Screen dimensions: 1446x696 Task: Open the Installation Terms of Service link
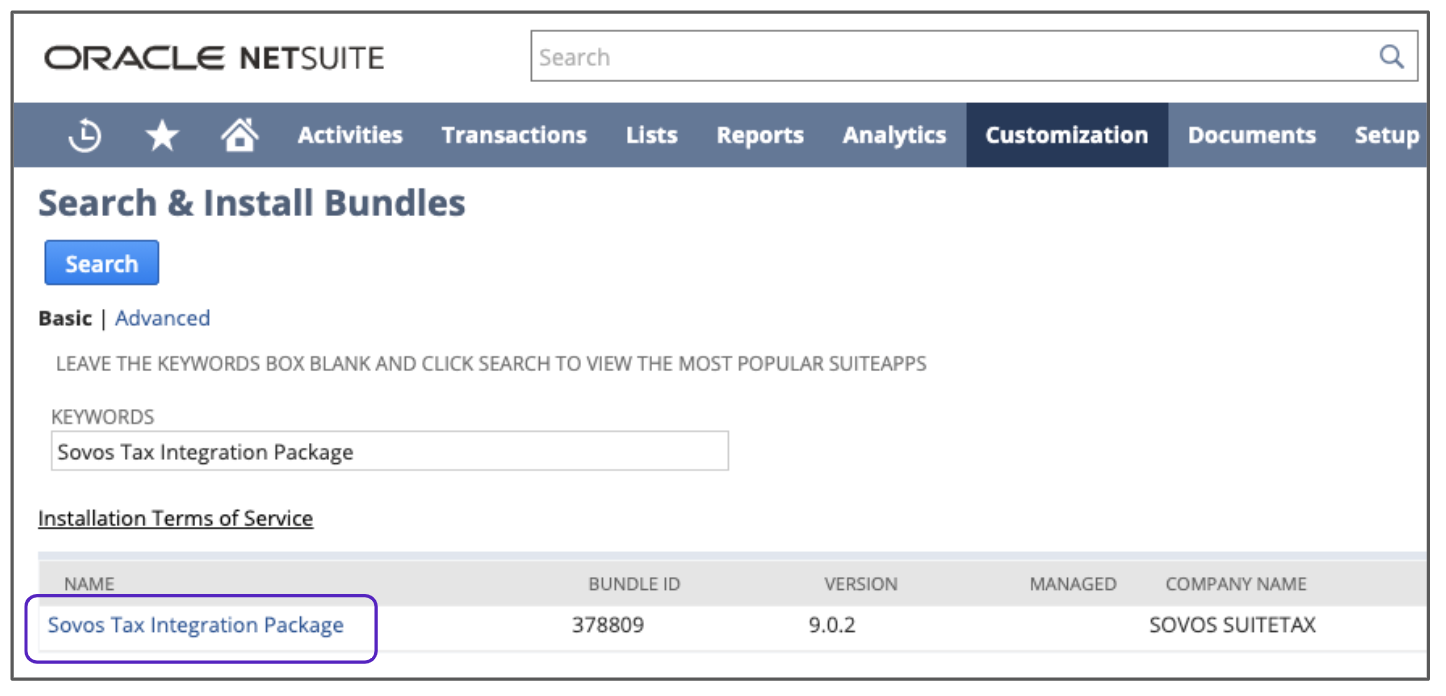coord(175,518)
